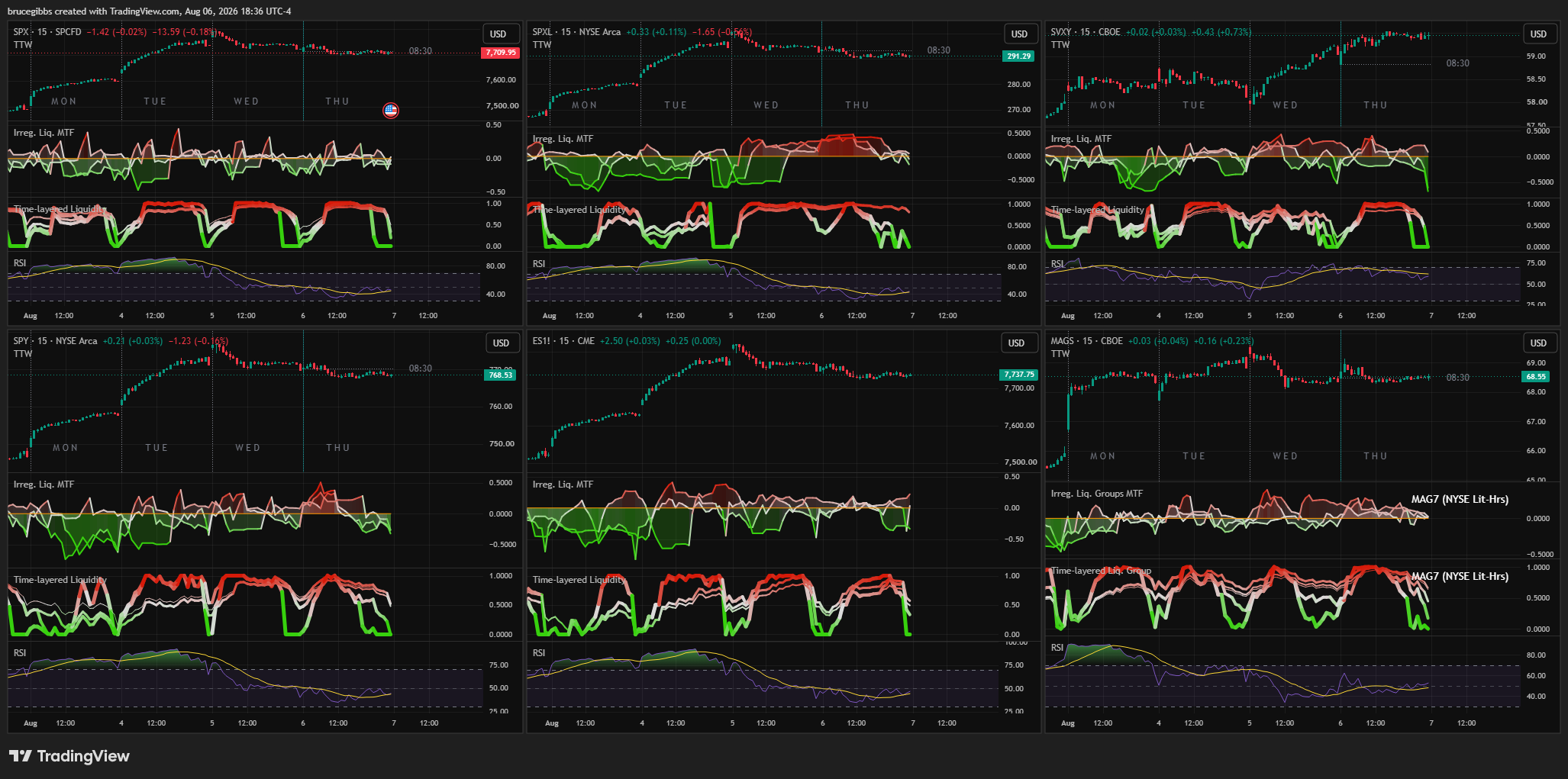Select the Irreg. Liq. Groups MTF indicator label

[1096, 494]
